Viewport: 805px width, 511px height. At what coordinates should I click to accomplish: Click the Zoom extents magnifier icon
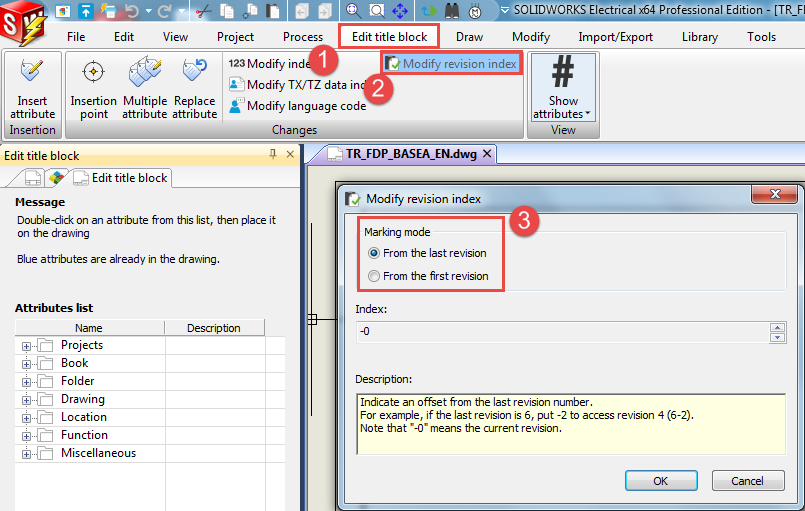click(x=353, y=11)
